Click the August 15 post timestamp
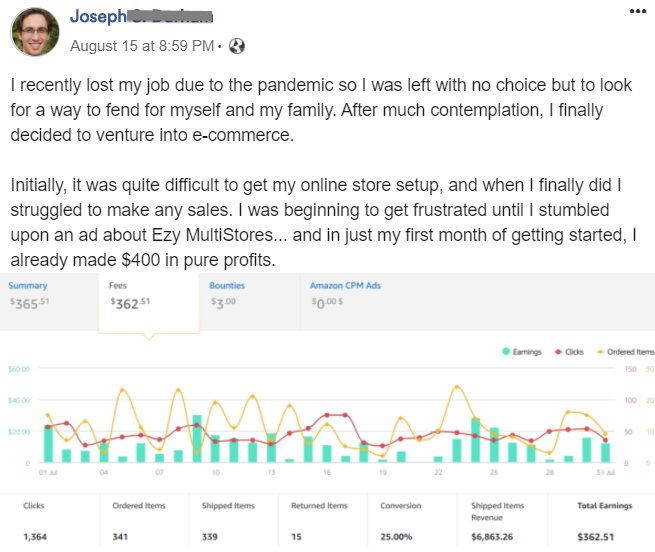The width and height of the screenshot is (655, 552). click(x=142, y=46)
